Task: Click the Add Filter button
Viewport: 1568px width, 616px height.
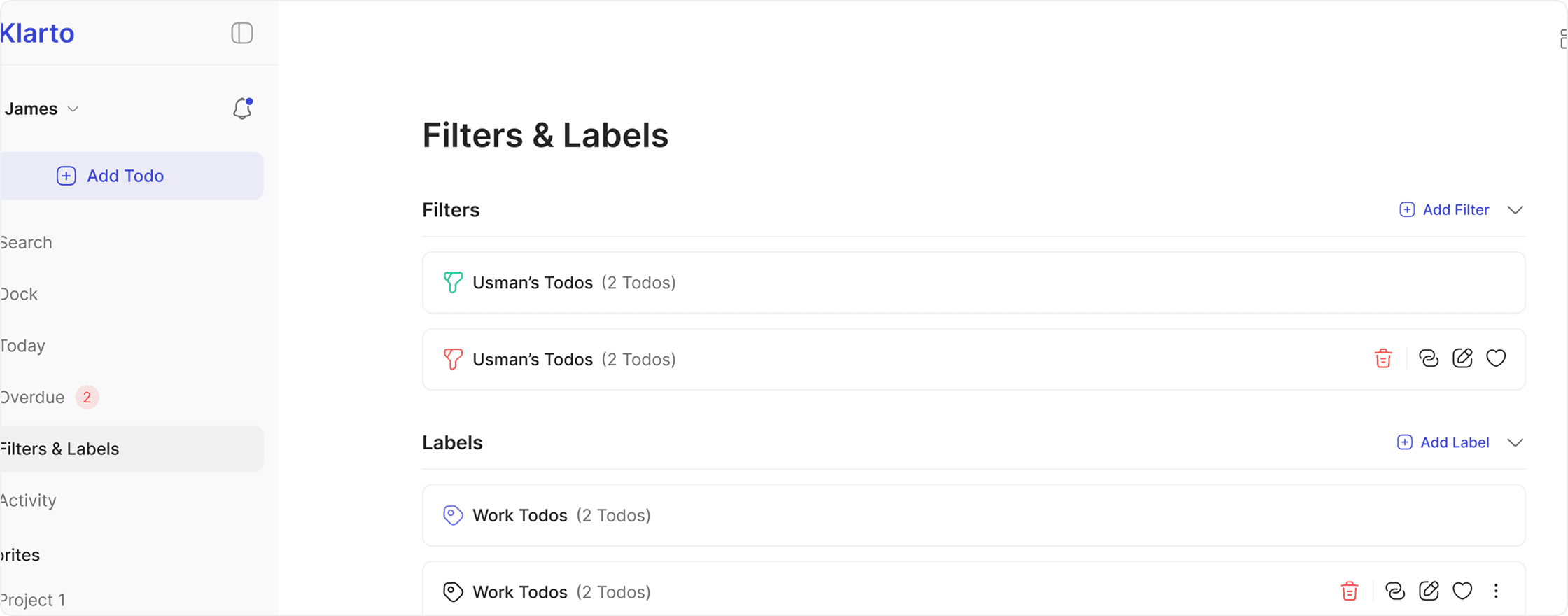Action: coord(1443,209)
